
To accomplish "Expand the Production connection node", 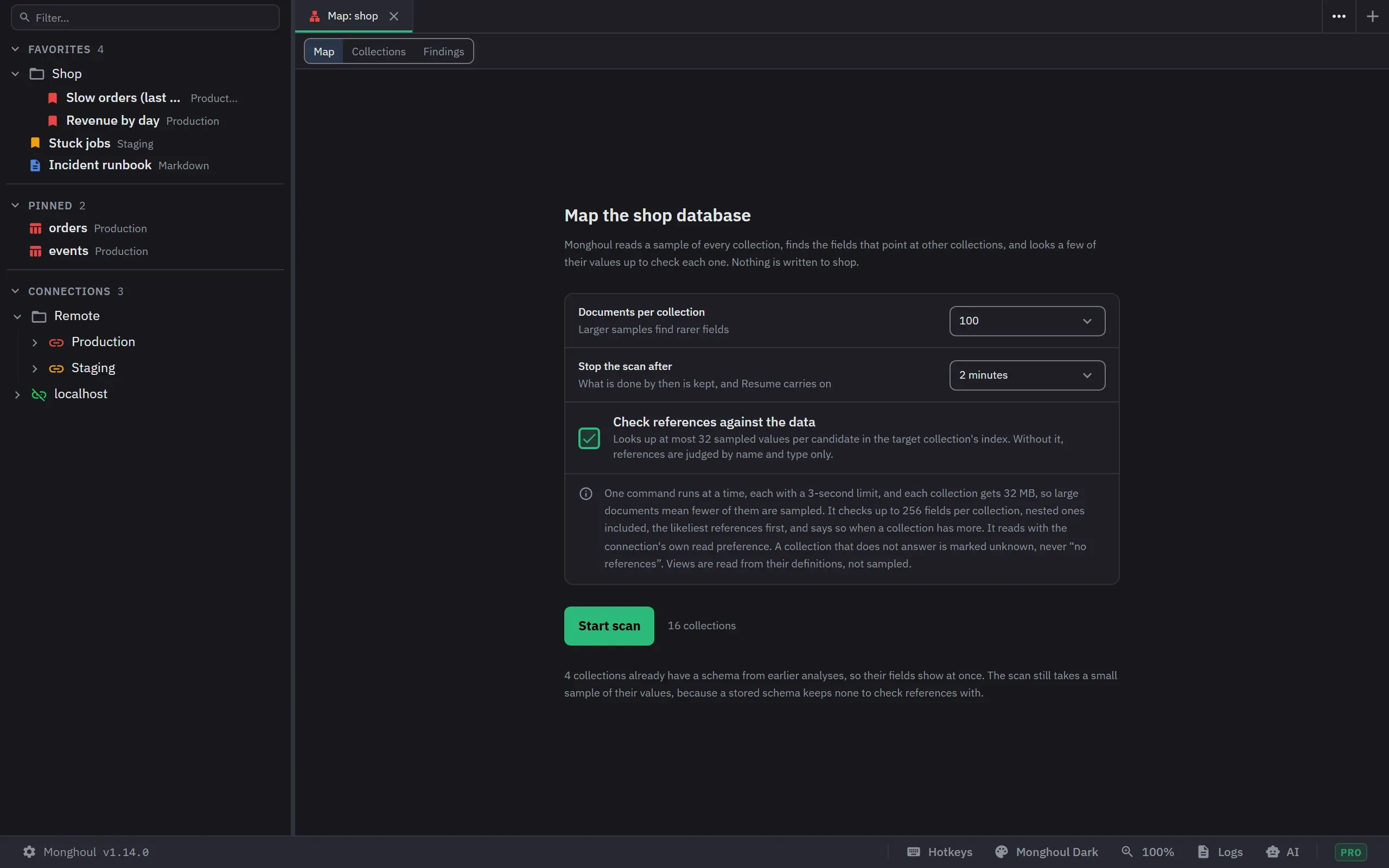I will [34, 342].
